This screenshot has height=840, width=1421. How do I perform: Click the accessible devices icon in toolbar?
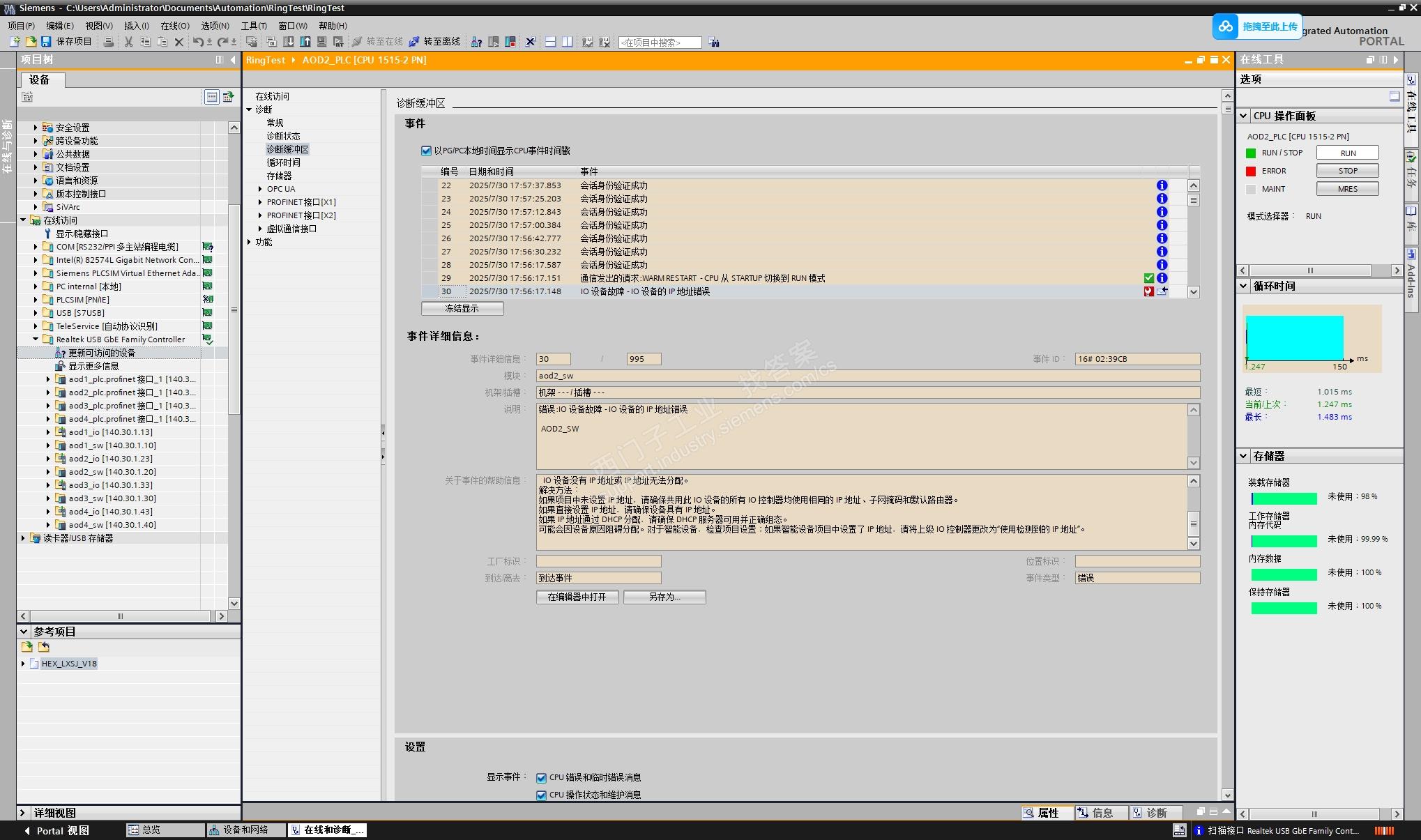coord(476,42)
